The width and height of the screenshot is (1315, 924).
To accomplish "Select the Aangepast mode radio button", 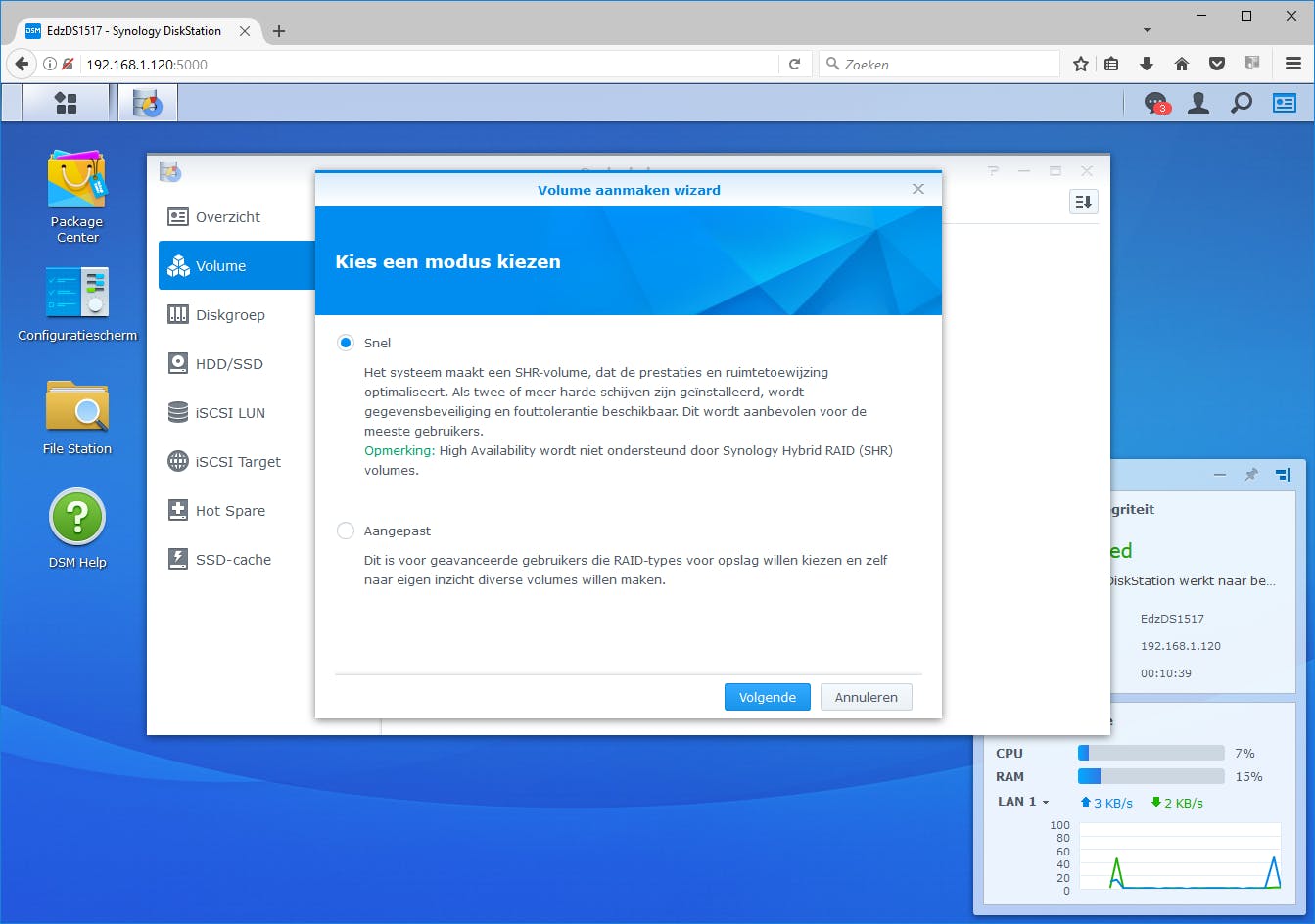I will coord(346,531).
